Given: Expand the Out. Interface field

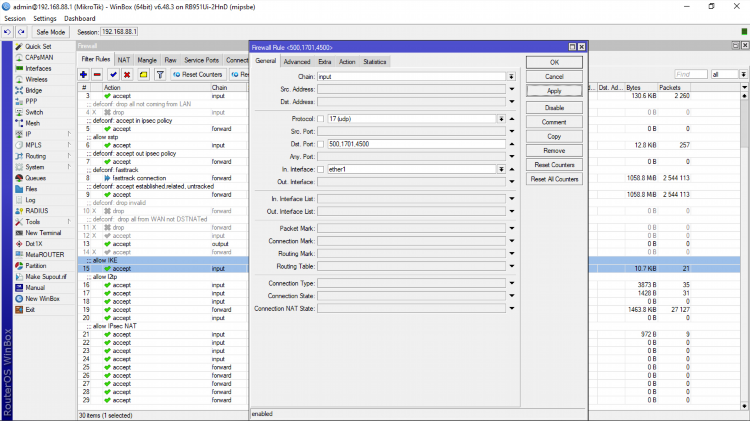Looking at the screenshot, I should pyautogui.click(x=512, y=182).
